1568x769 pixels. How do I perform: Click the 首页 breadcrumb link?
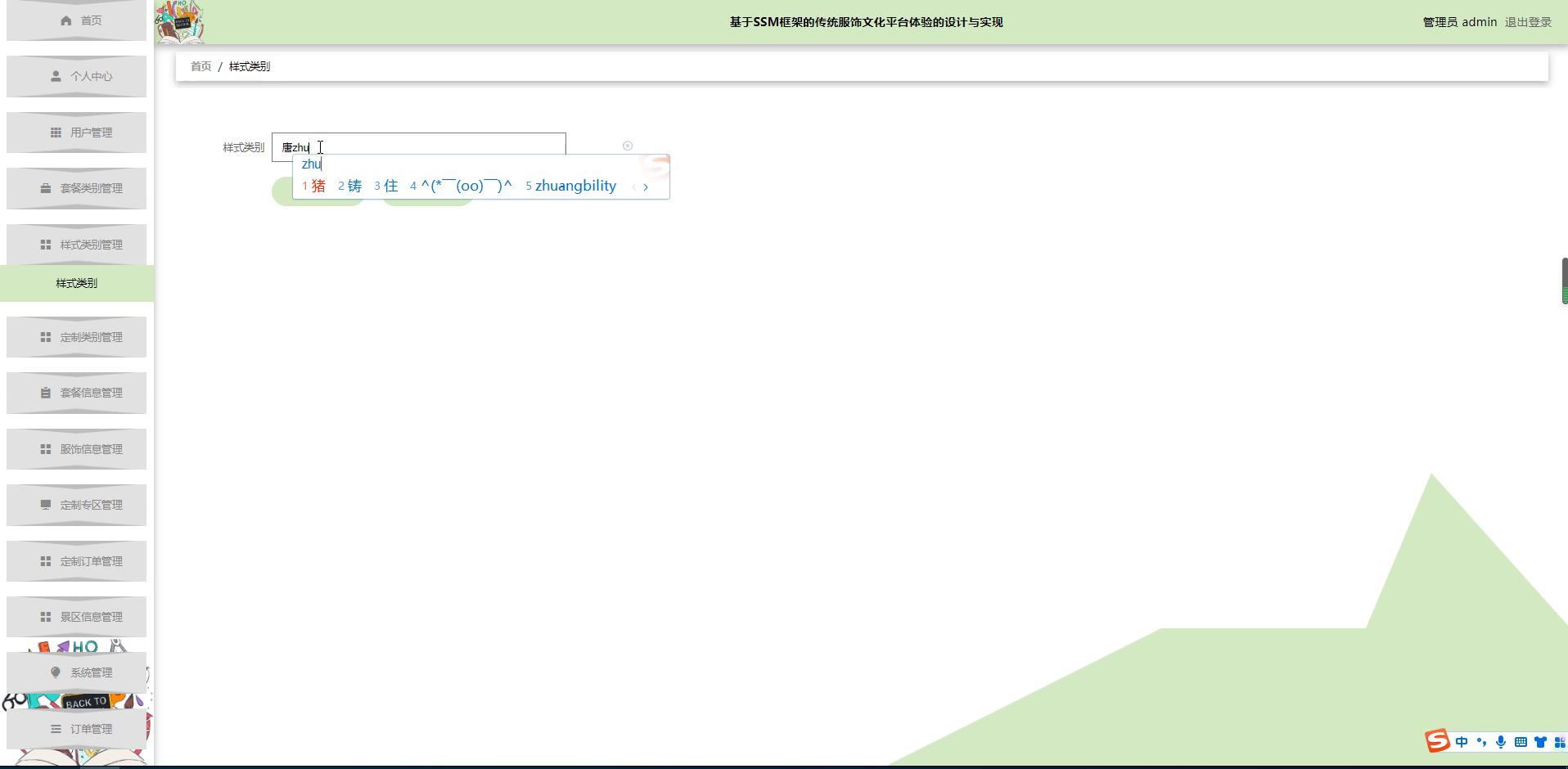(x=201, y=66)
